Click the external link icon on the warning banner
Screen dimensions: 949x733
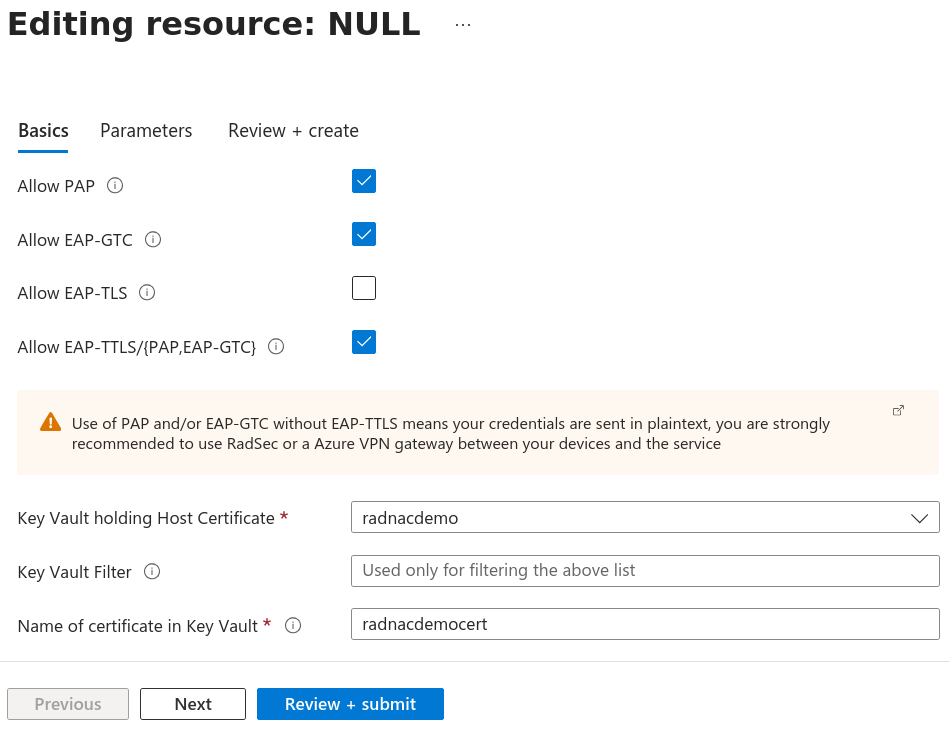898,410
